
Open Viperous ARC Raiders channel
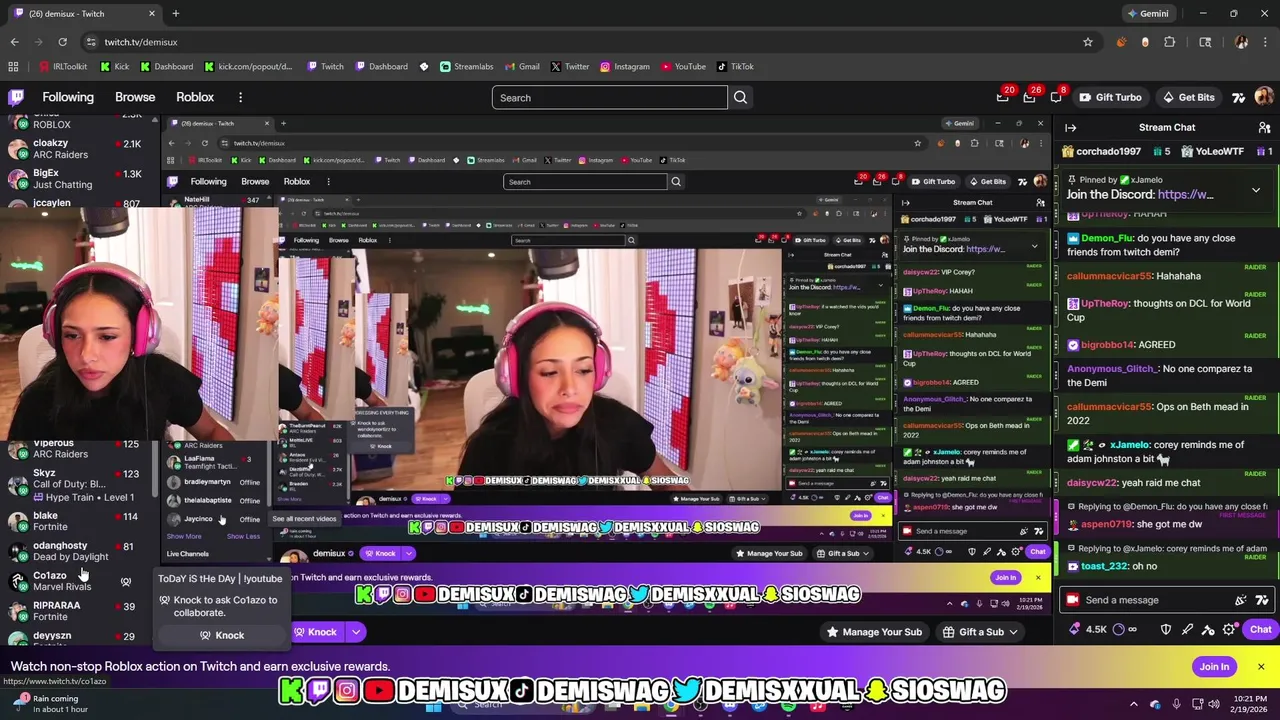[75, 448]
